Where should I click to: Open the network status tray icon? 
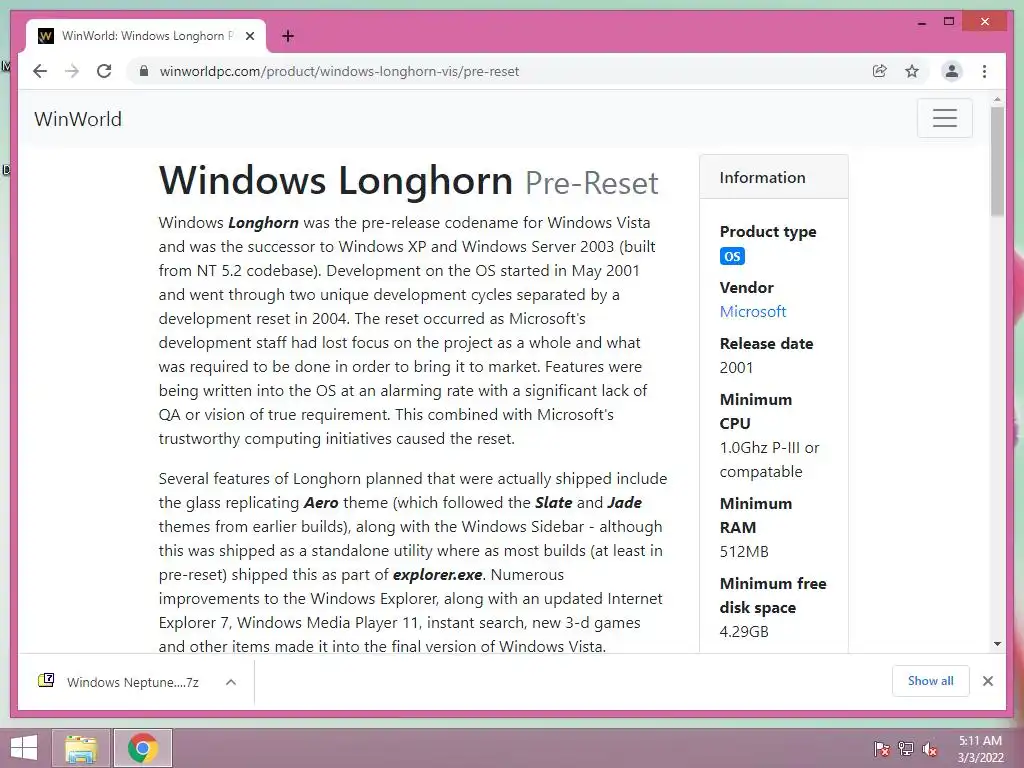click(x=905, y=749)
